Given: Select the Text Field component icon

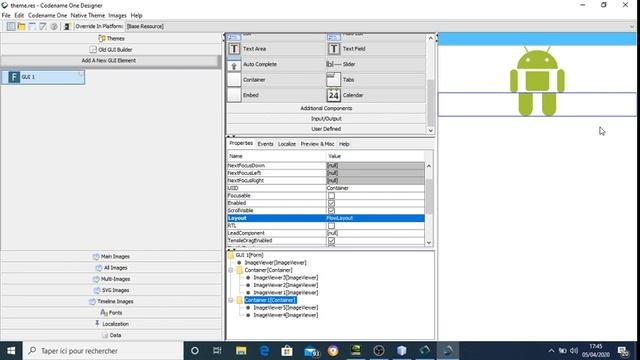Looking at the screenshot, I should [333, 49].
